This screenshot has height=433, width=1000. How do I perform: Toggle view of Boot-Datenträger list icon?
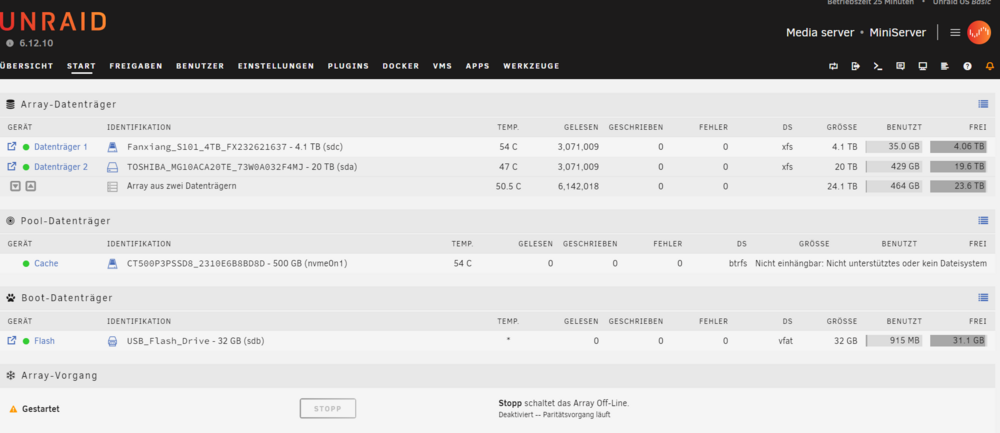tap(983, 297)
